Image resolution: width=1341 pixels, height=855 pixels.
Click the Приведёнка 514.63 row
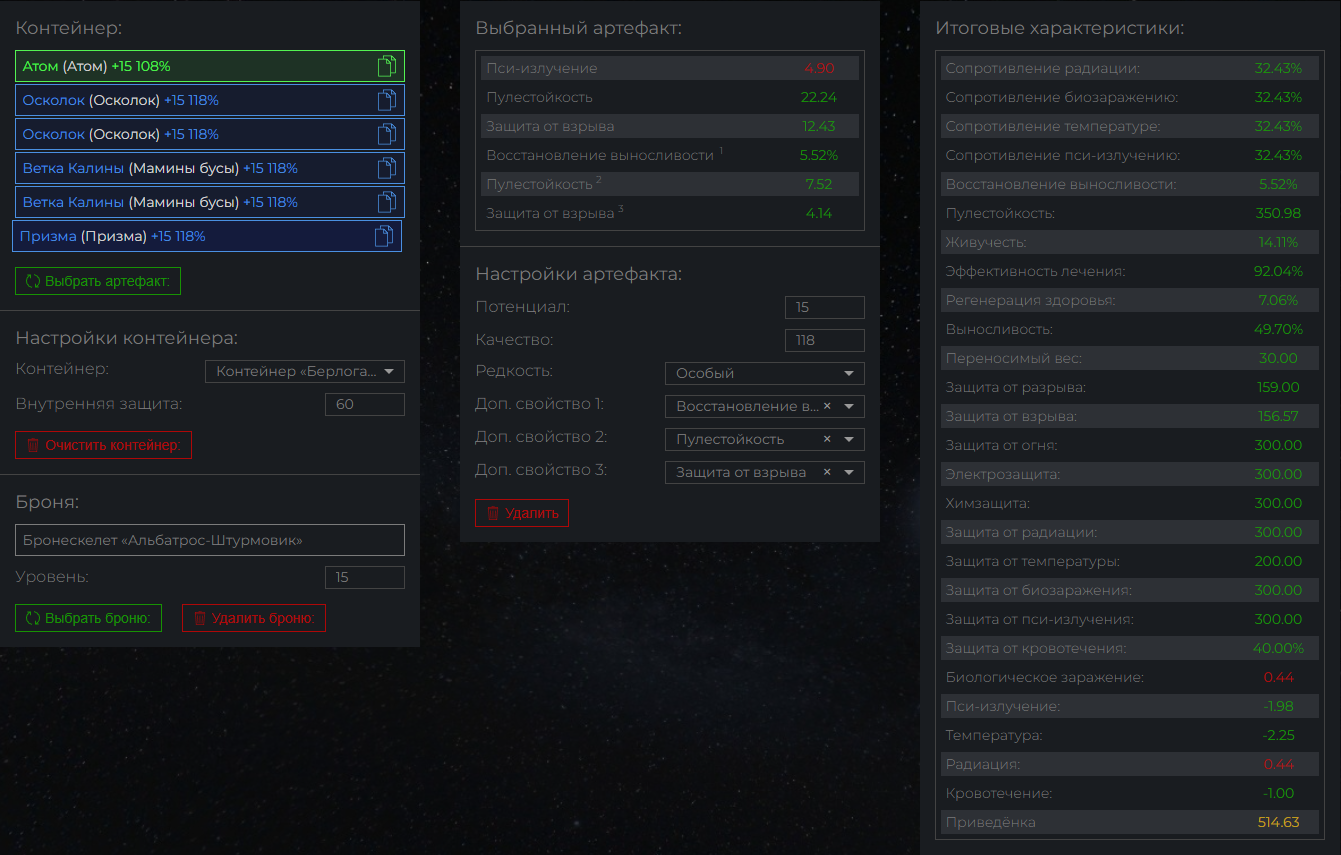click(x=1130, y=823)
